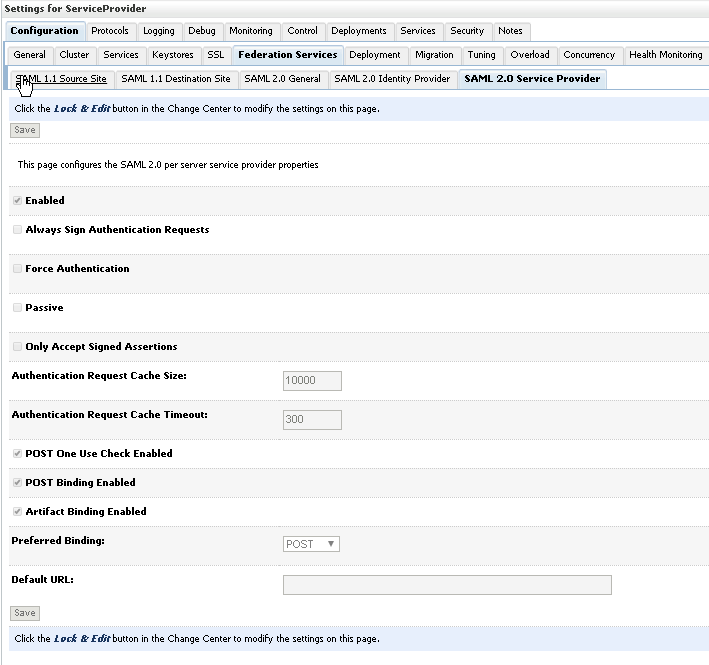This screenshot has width=709, height=665.
Task: Click the top Save button
Action: click(x=25, y=130)
